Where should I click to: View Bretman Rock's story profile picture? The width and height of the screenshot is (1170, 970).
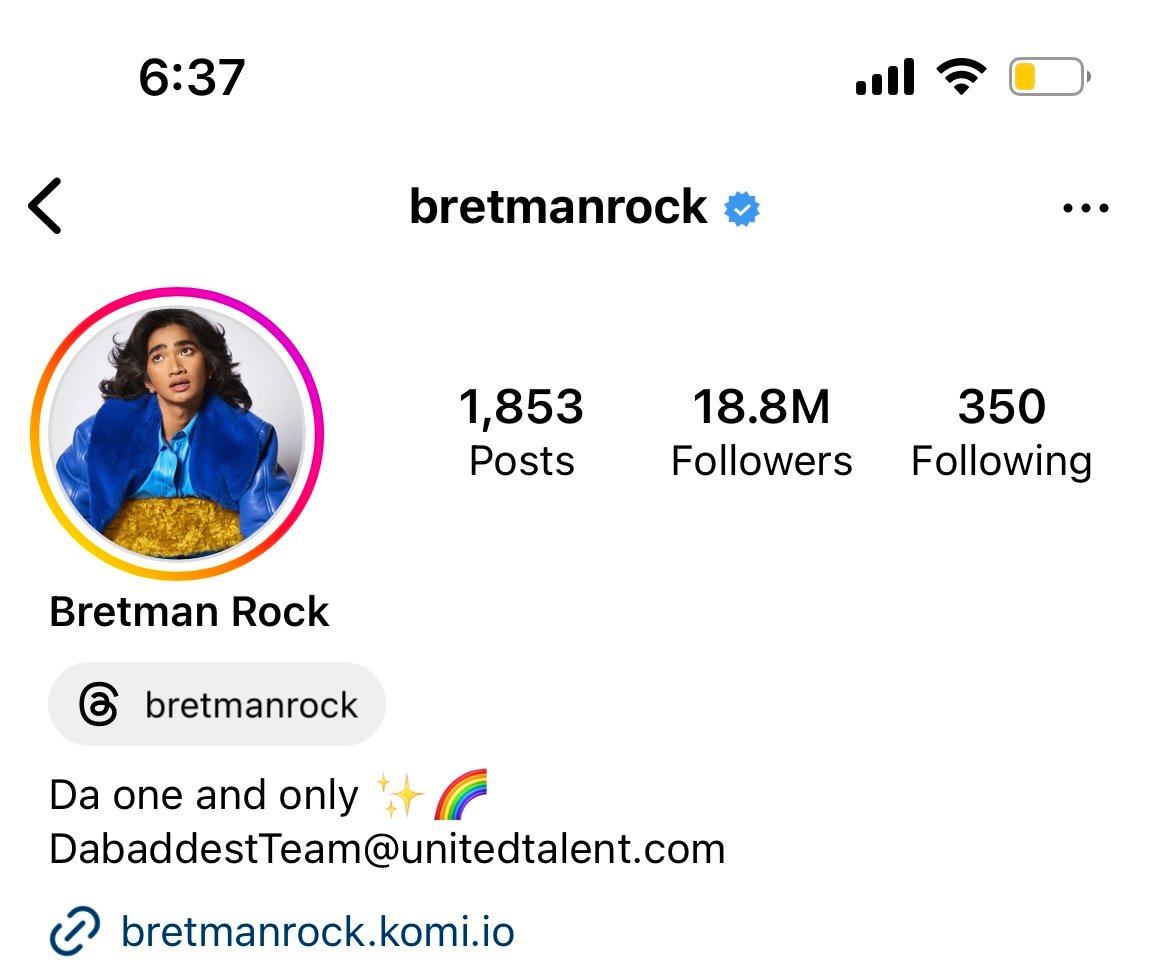177,434
